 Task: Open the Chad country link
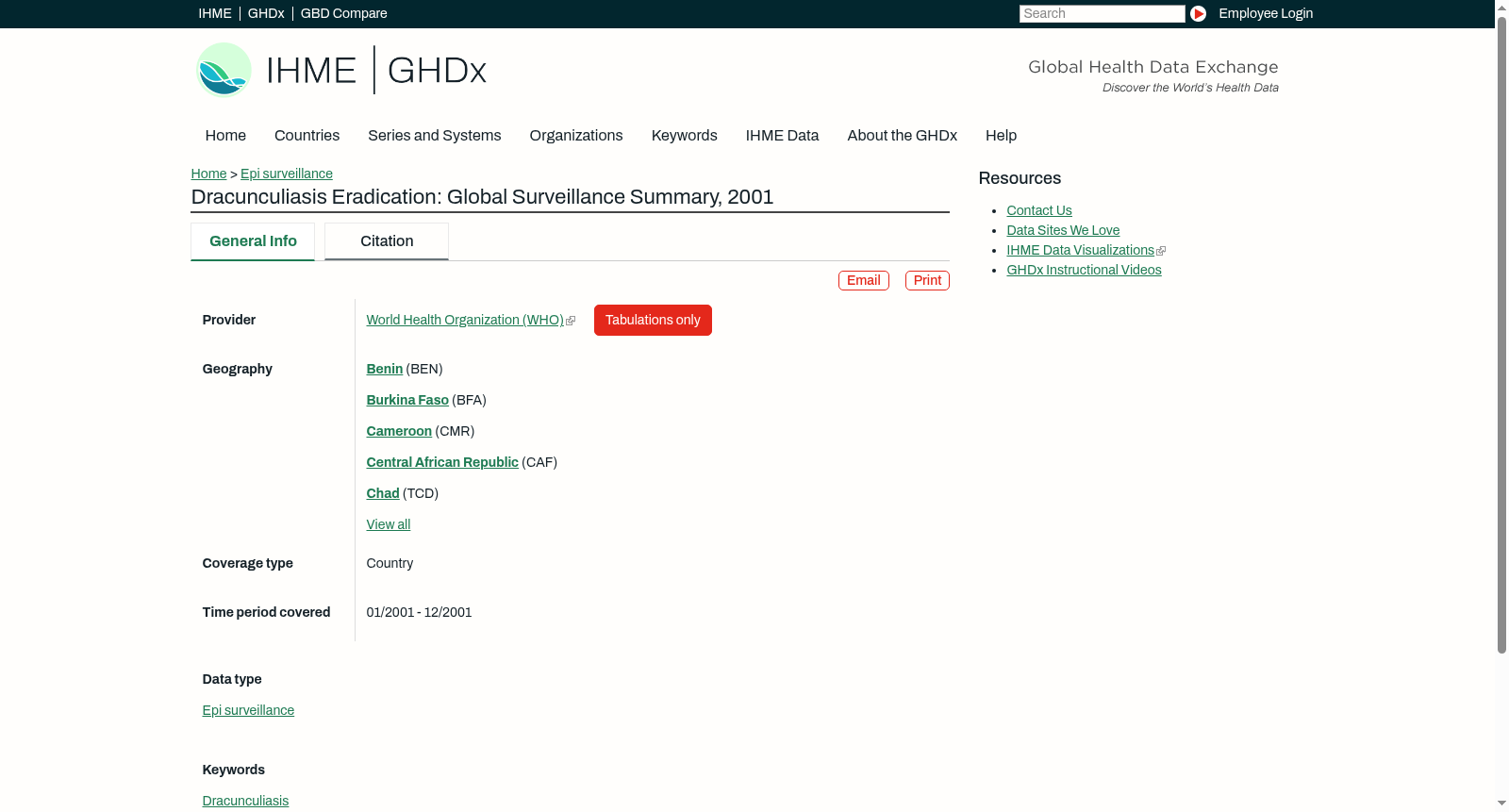click(x=383, y=493)
